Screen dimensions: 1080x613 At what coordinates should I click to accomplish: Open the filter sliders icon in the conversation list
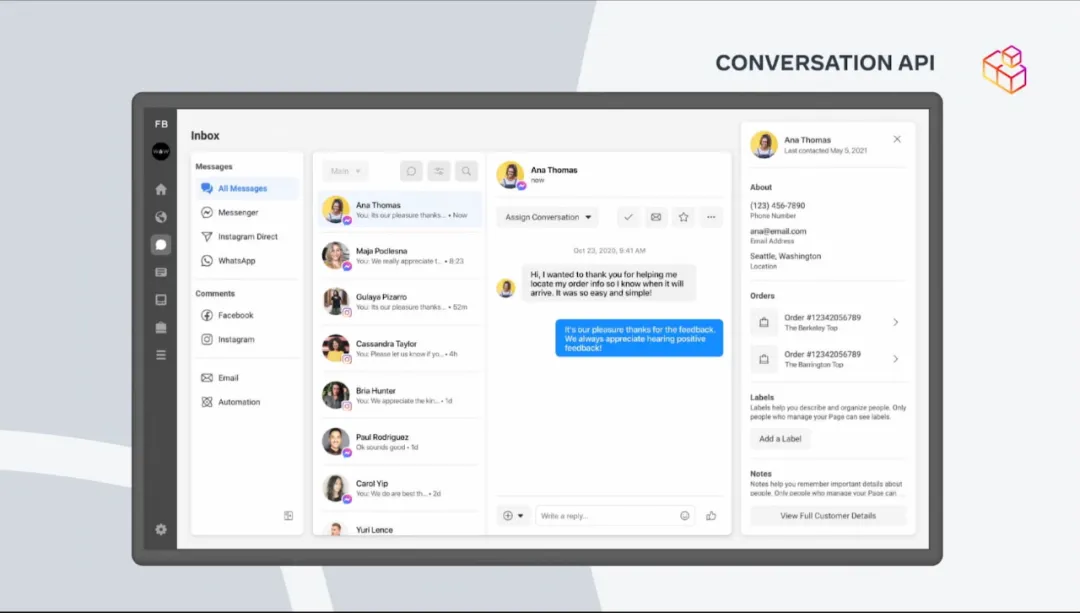coord(439,171)
